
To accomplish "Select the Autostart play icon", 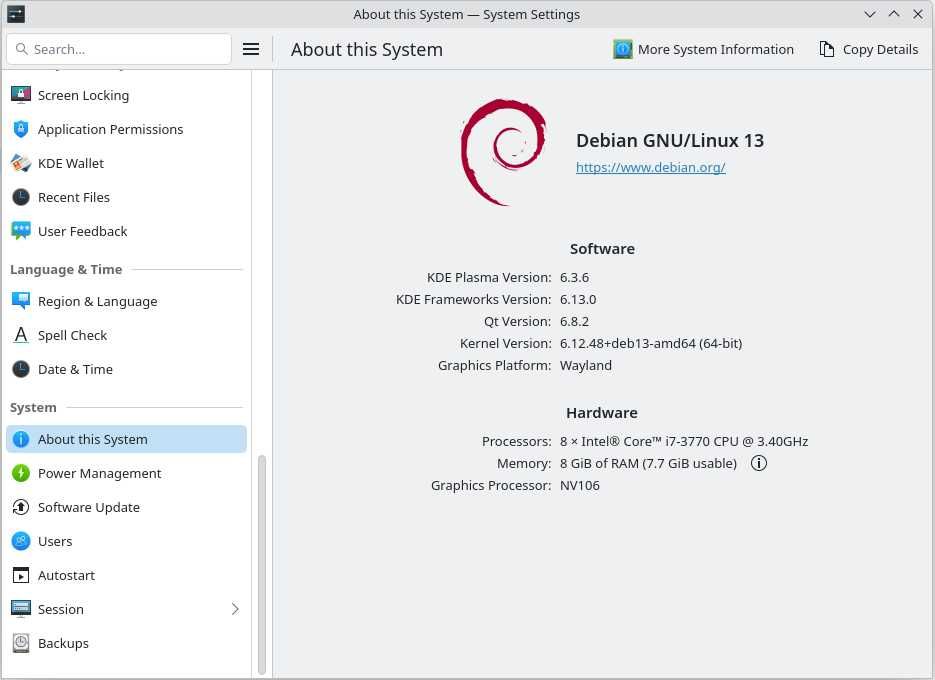I will 21,575.
